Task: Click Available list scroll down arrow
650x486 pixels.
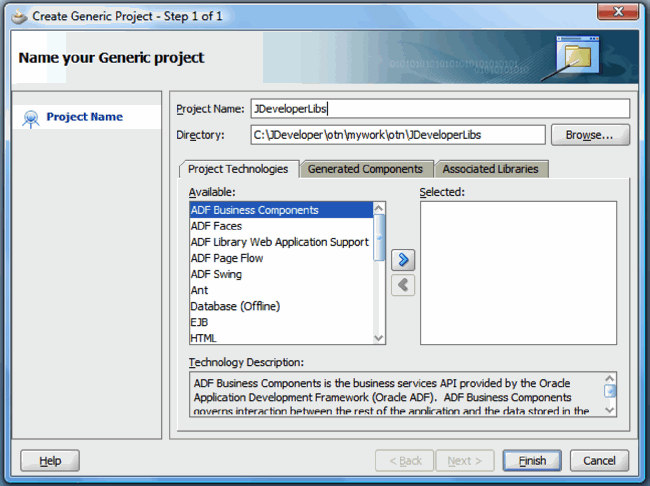Action: [379, 338]
